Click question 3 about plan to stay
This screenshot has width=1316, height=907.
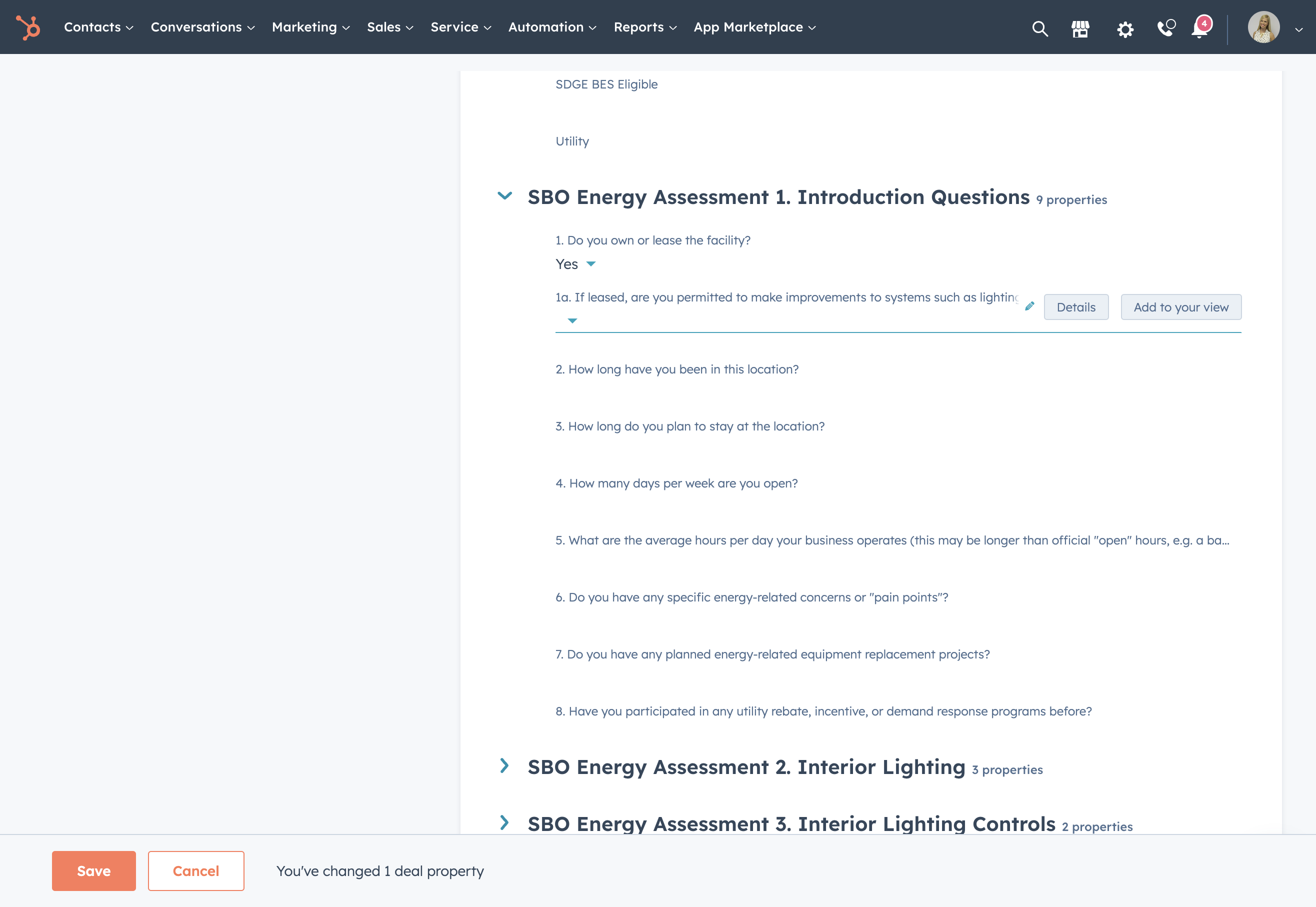[x=690, y=426]
